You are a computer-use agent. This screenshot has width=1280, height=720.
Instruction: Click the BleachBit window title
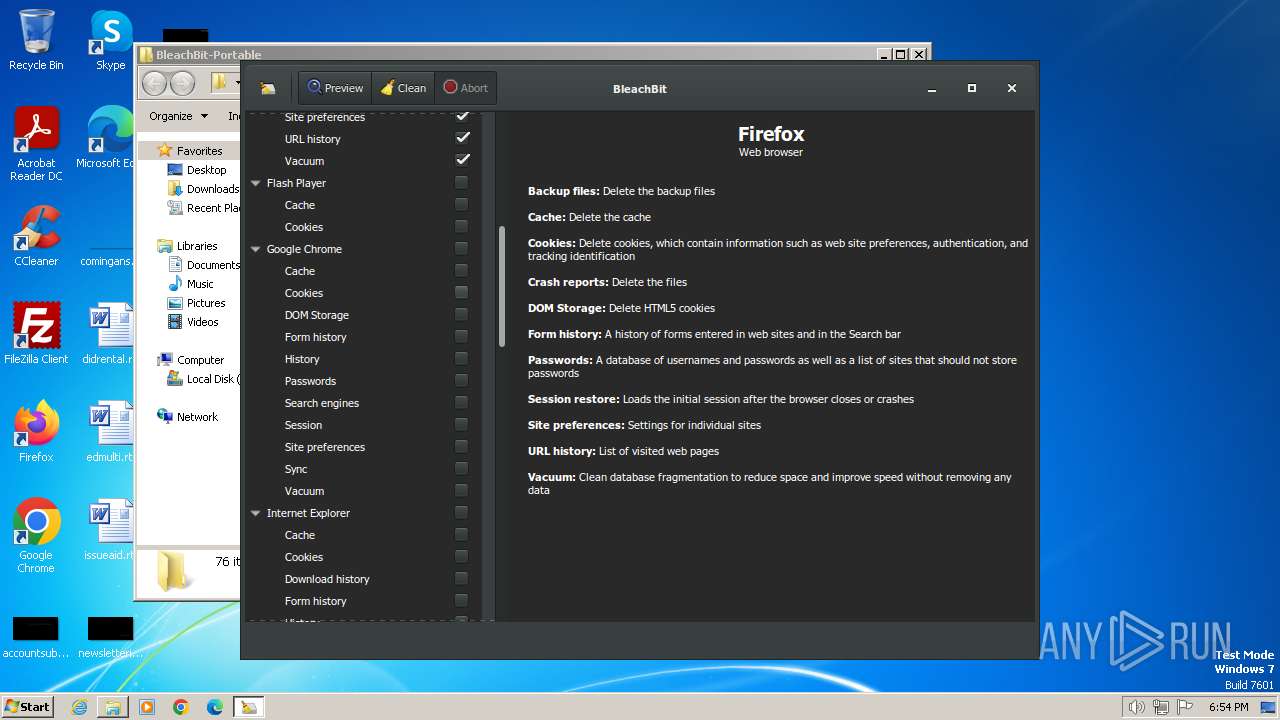[x=640, y=89]
